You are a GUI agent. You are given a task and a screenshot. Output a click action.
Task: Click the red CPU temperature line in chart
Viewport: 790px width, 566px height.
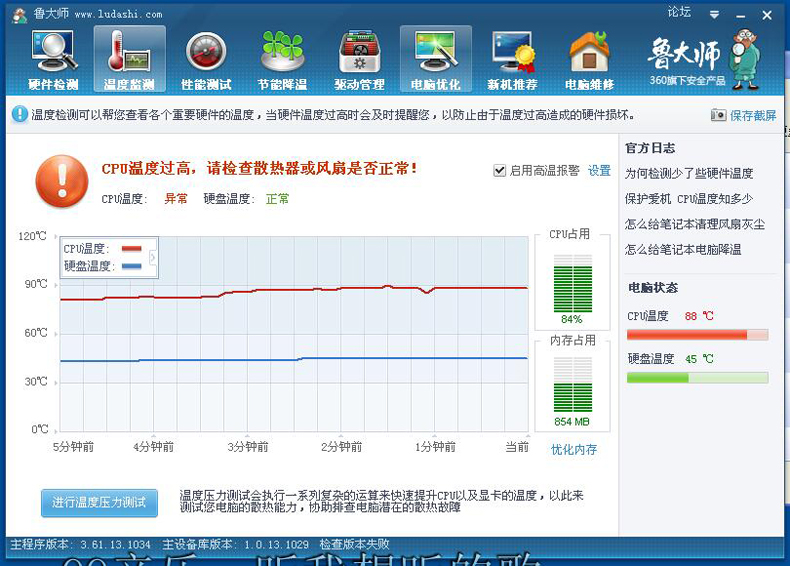coord(294,290)
